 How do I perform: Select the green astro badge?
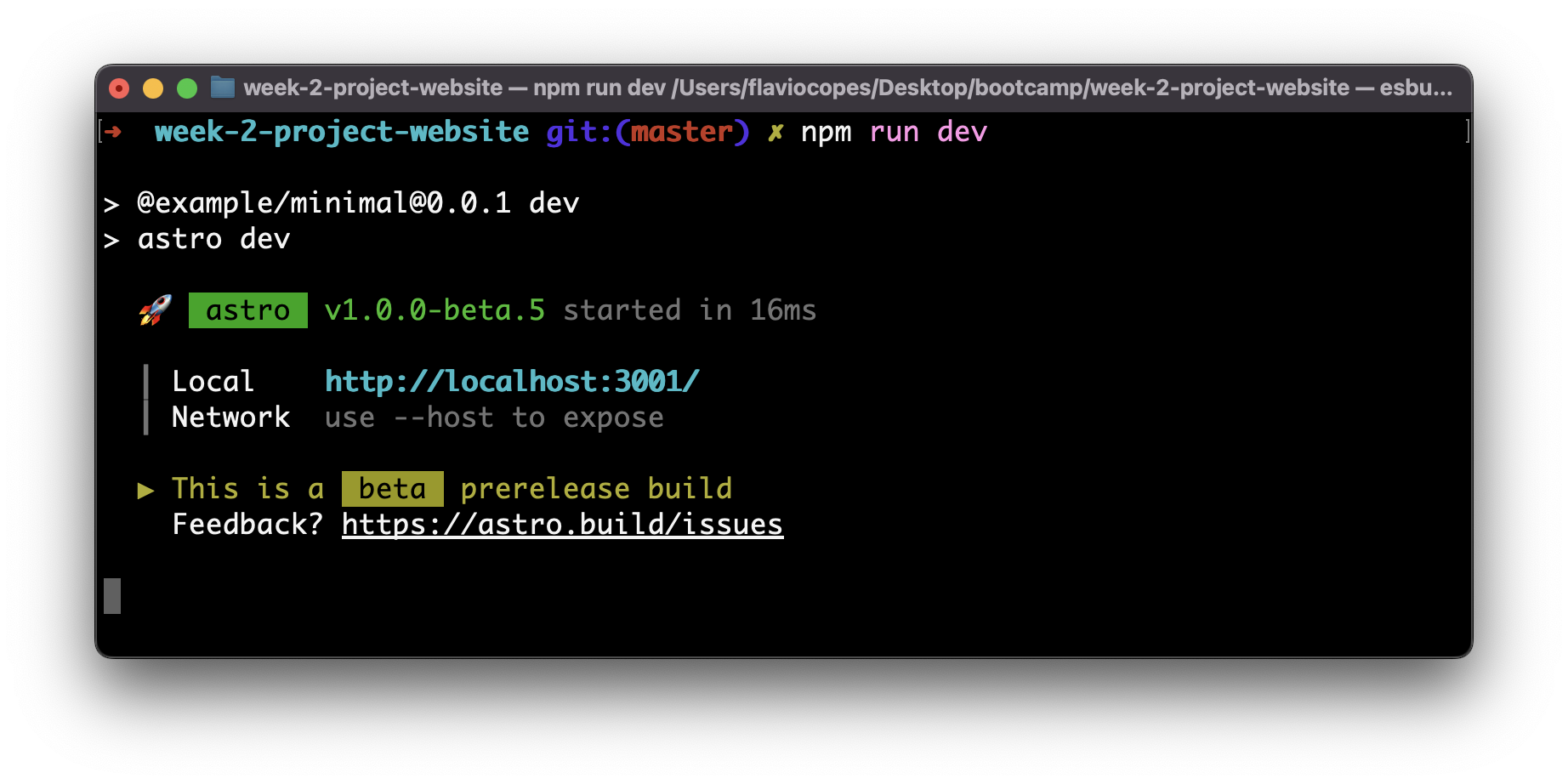click(x=247, y=310)
